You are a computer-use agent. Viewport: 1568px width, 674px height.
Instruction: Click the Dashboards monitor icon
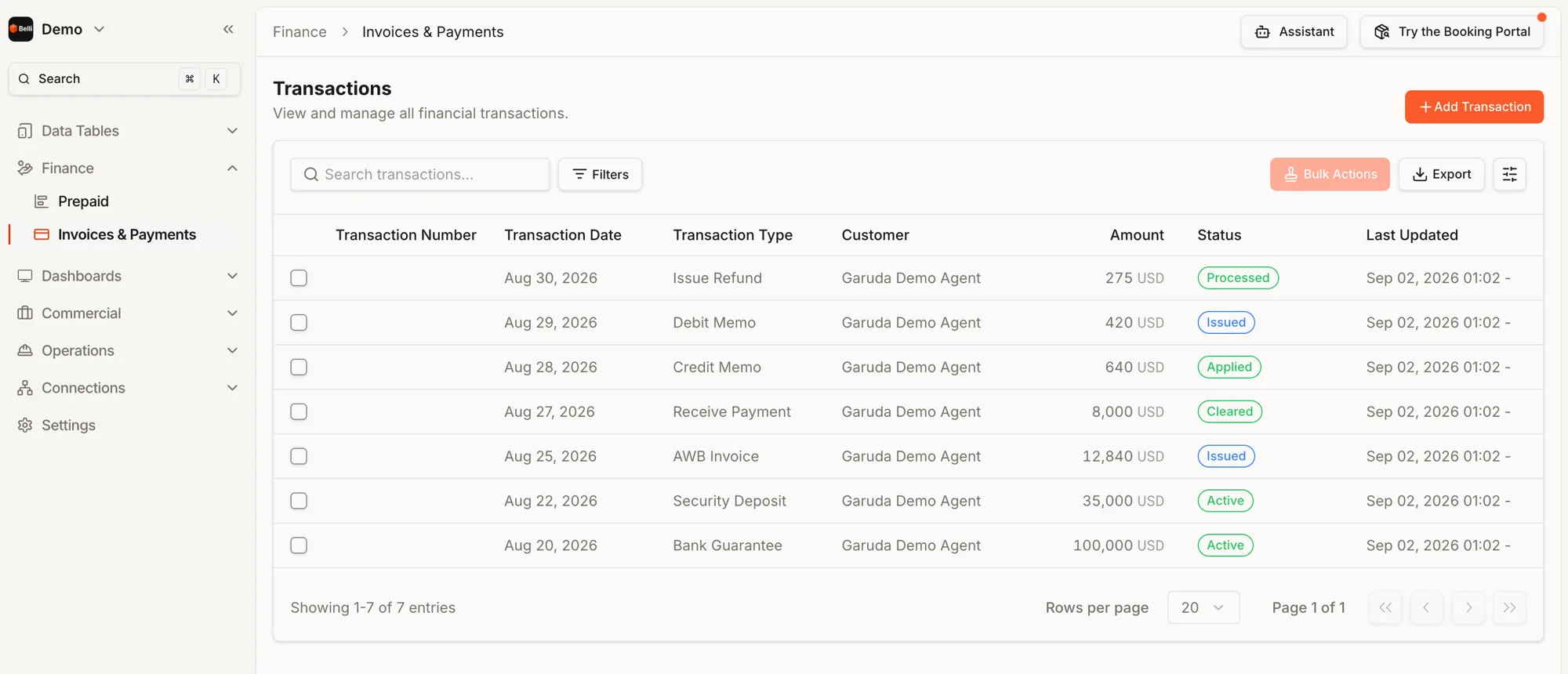click(x=25, y=276)
